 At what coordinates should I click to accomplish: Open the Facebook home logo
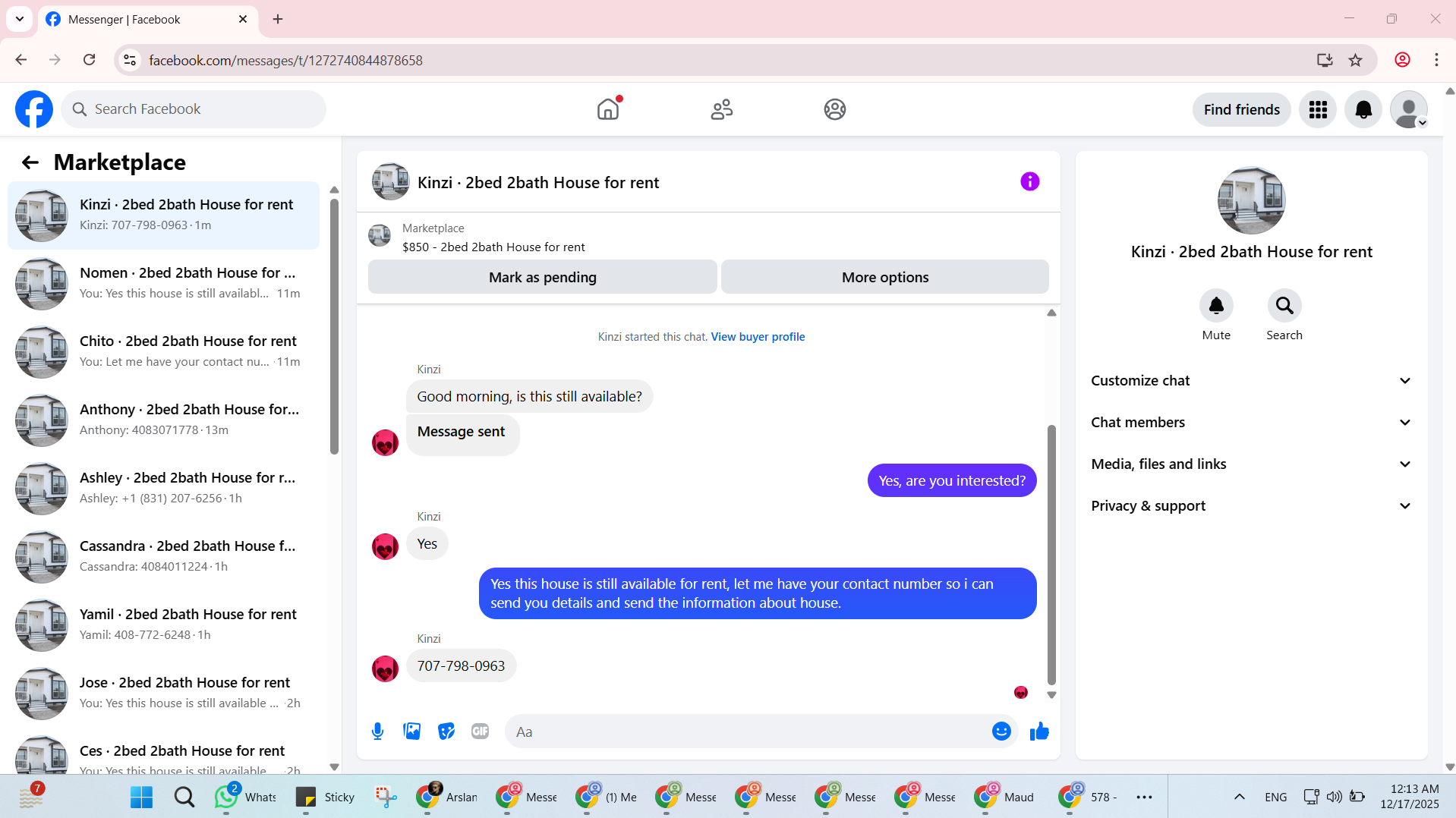click(34, 109)
